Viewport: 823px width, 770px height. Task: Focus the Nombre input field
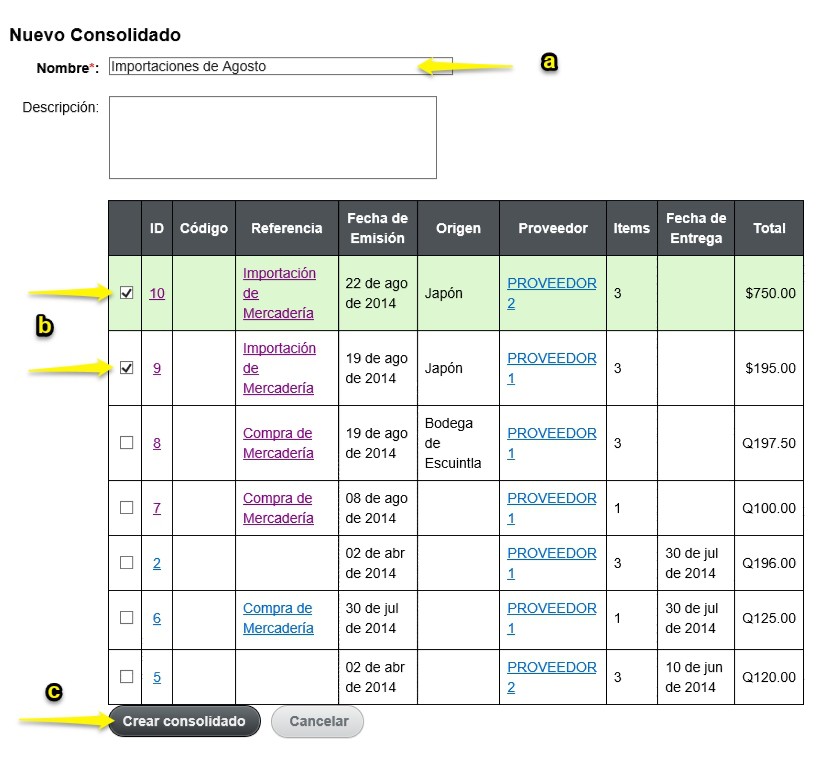pyautogui.click(x=281, y=66)
